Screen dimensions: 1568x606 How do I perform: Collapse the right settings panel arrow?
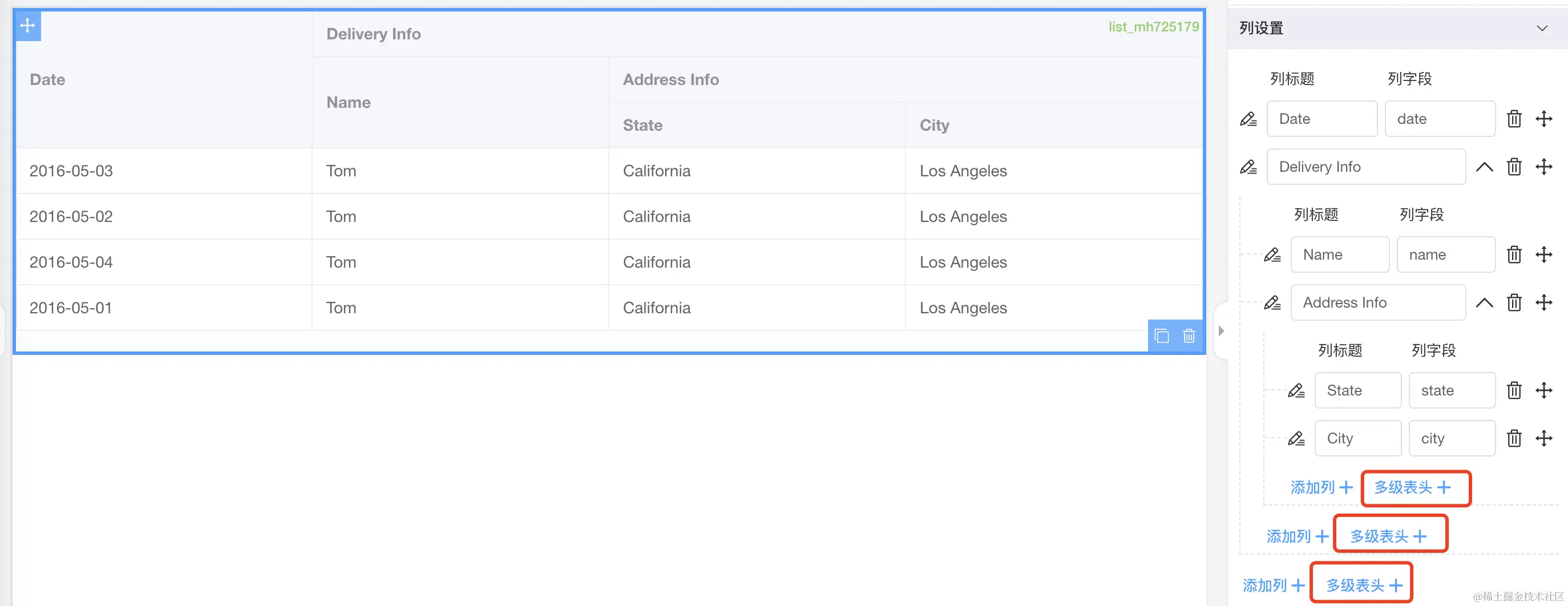tap(1221, 331)
